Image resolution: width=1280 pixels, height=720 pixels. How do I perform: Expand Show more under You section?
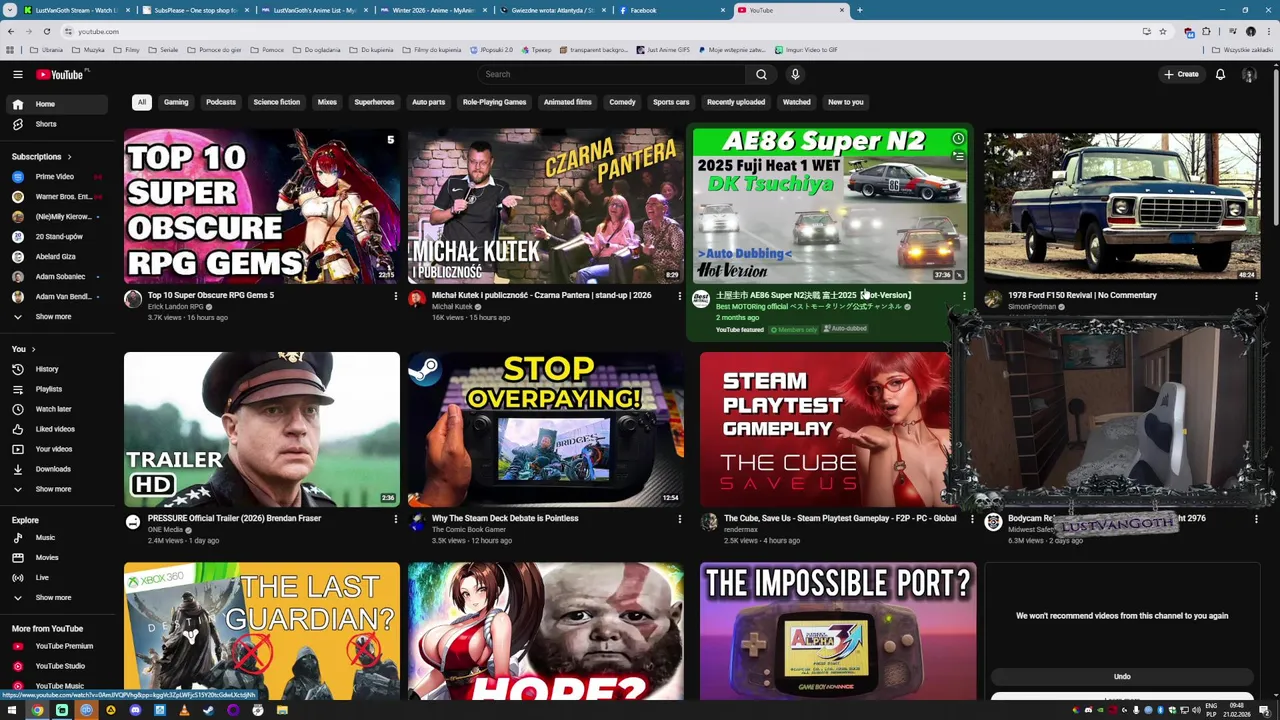pyautogui.click(x=56, y=489)
